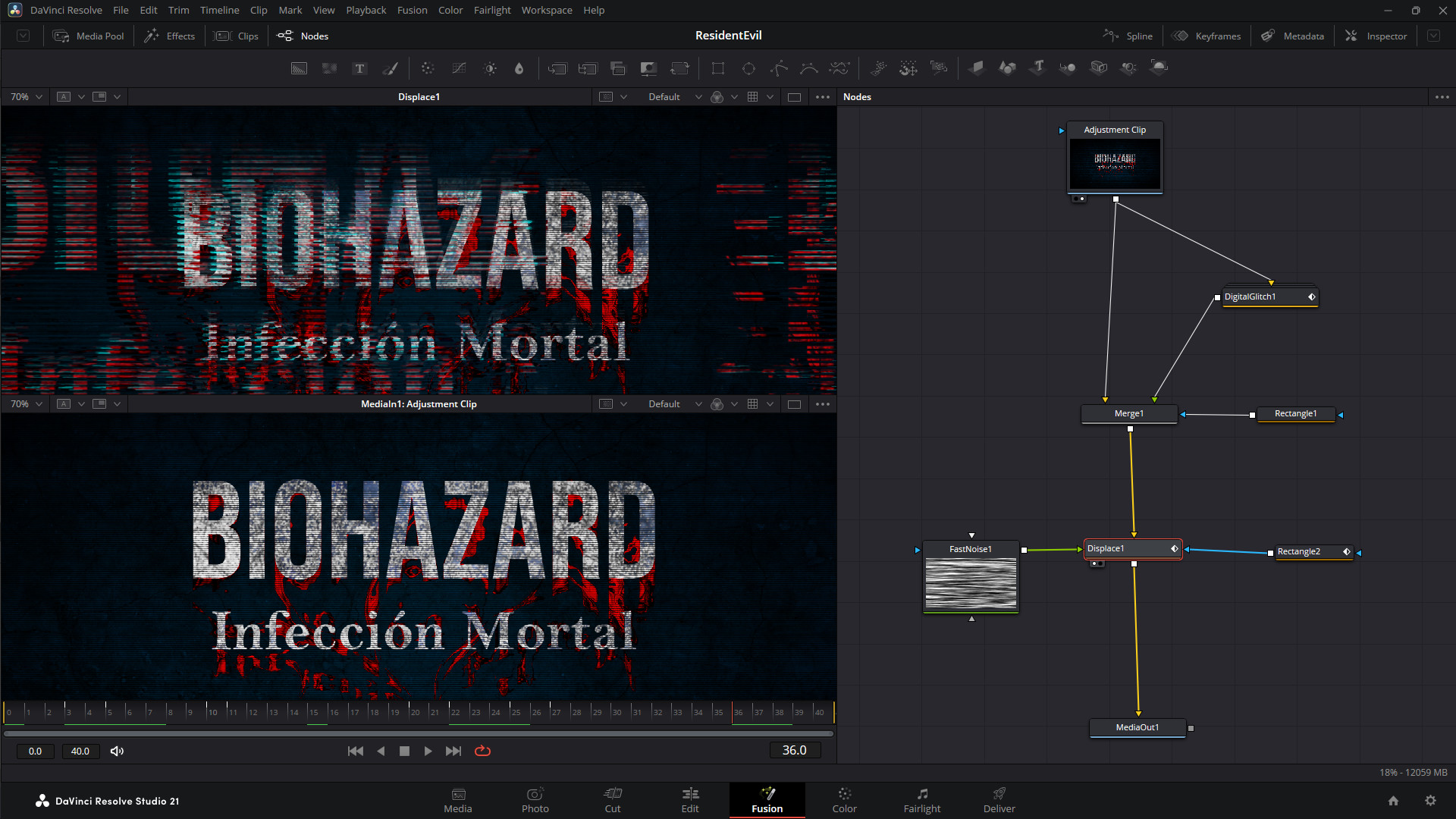Add a Brightness Contrast tool from the toolbar

[x=490, y=68]
